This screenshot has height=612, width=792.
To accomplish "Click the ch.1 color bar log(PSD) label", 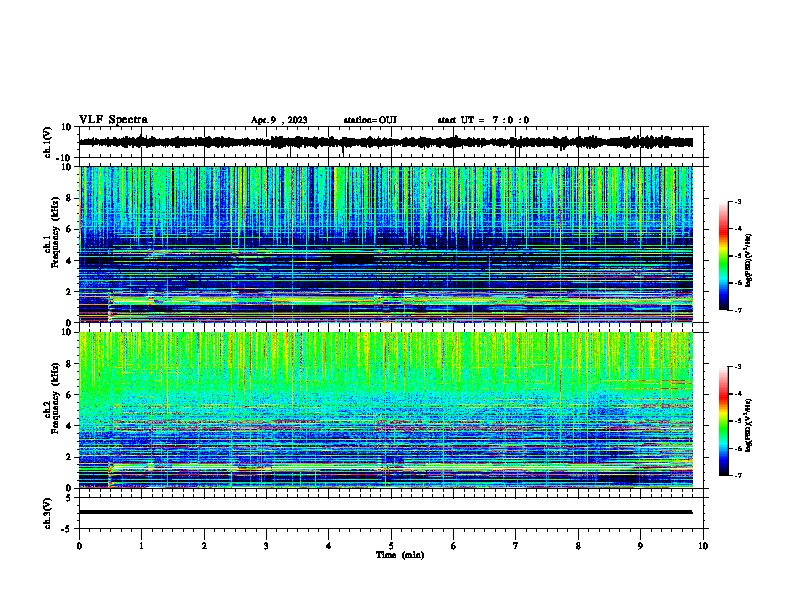I will 748,260.
